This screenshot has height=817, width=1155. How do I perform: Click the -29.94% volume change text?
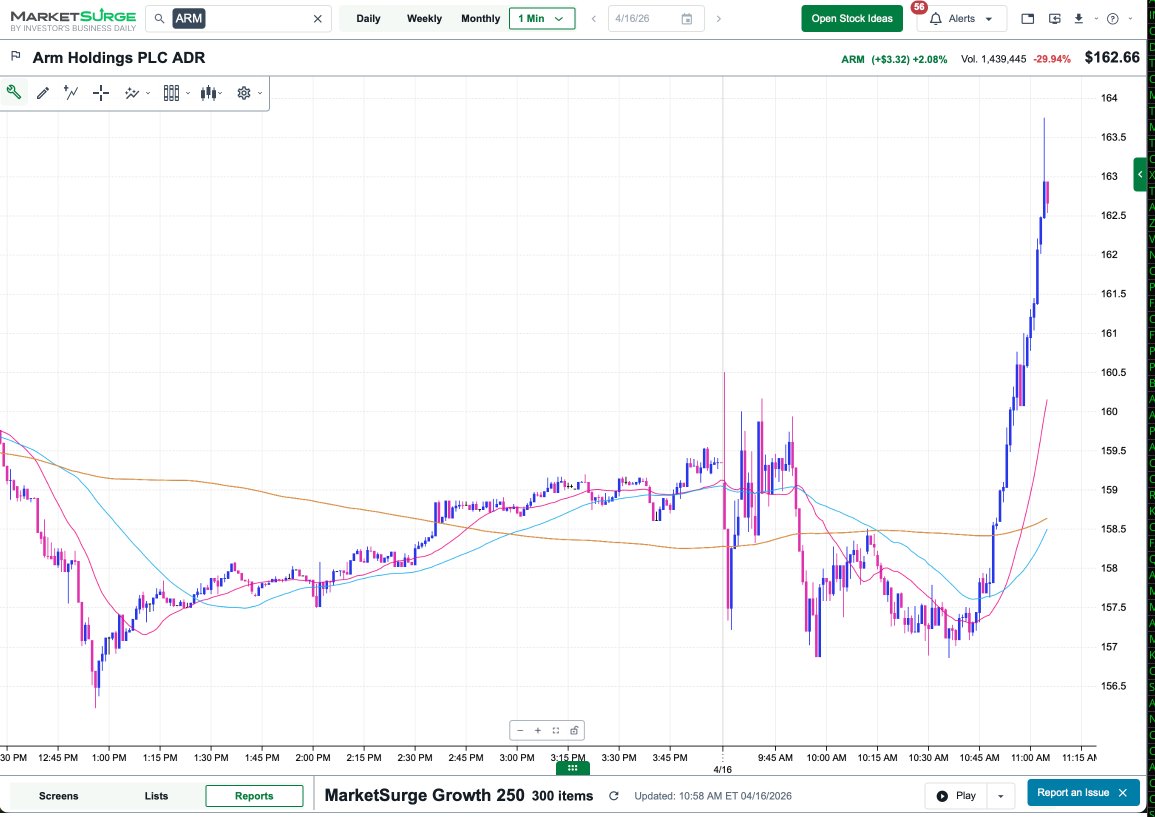(1052, 59)
